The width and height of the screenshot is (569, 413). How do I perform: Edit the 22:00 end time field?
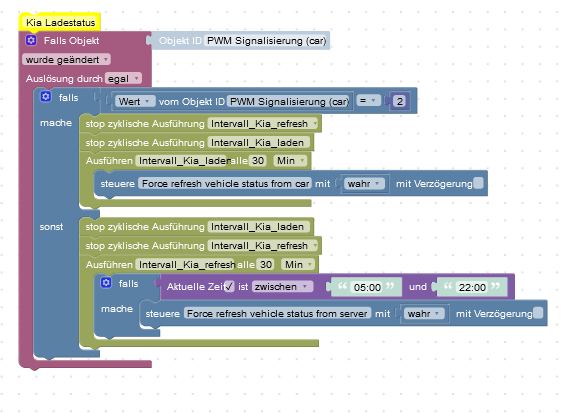click(x=472, y=287)
